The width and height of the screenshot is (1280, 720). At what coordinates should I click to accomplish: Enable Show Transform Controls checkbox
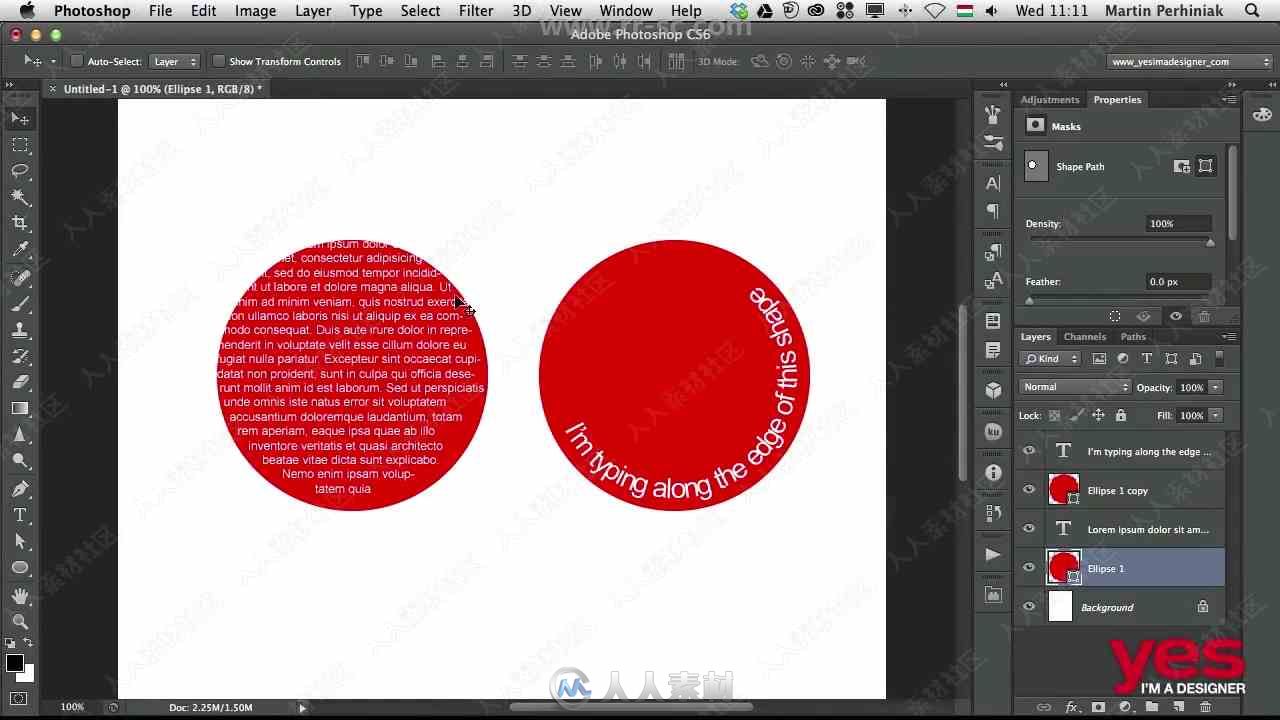click(x=218, y=61)
